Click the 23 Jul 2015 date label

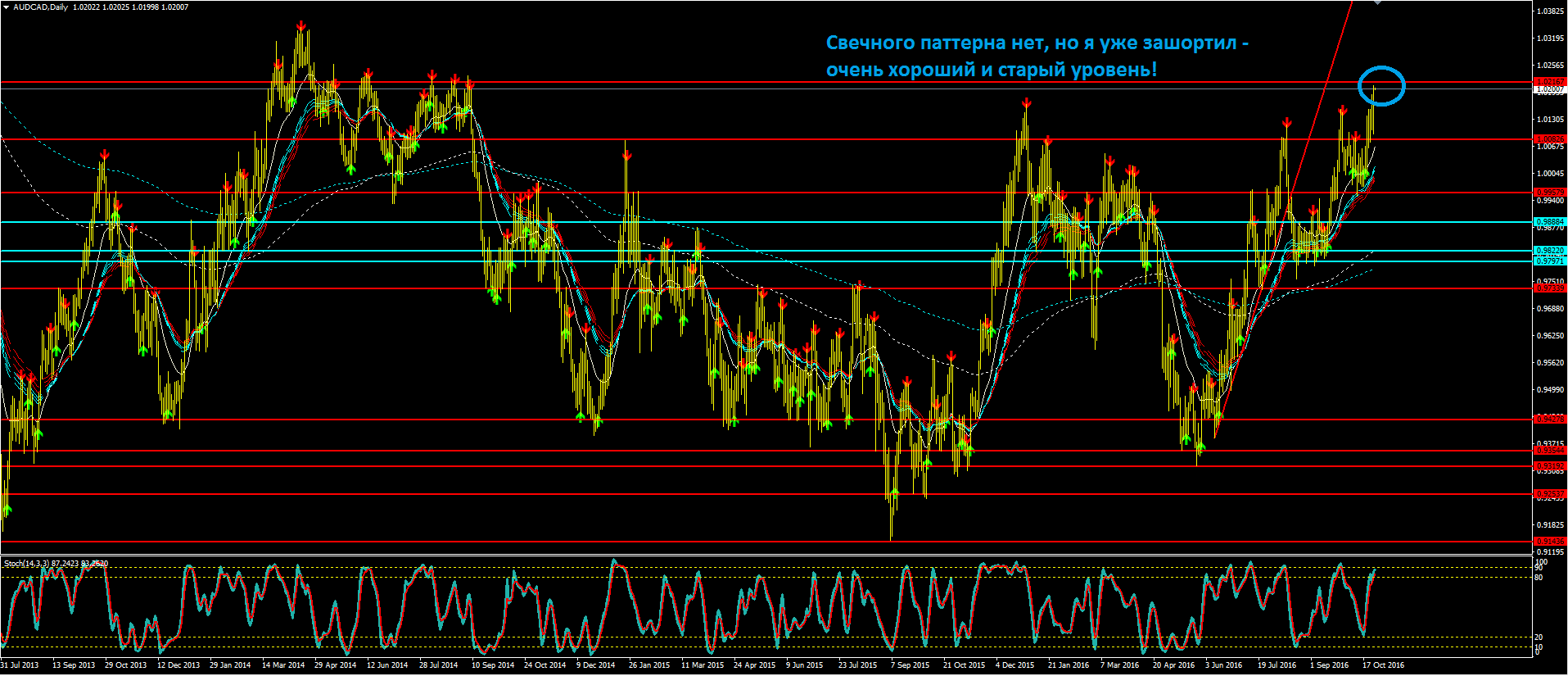point(857,665)
